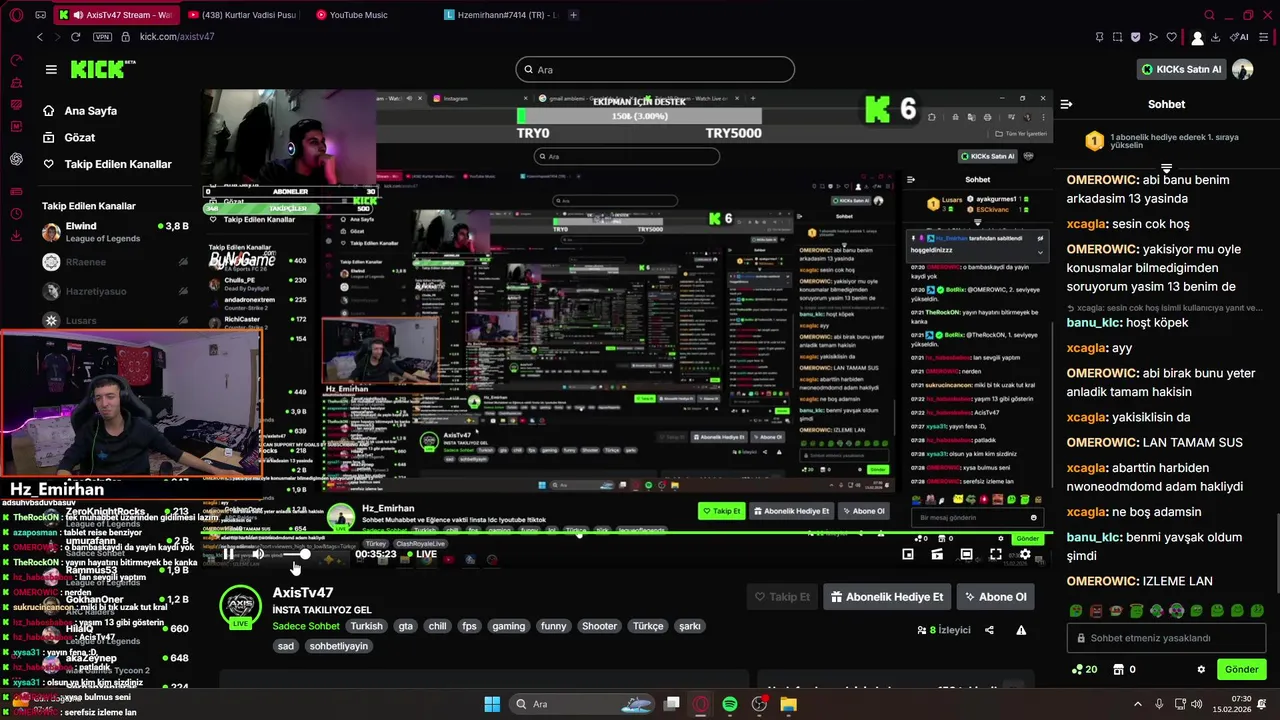Select the Shooter tag
The width and height of the screenshot is (1280, 720).
599,626
